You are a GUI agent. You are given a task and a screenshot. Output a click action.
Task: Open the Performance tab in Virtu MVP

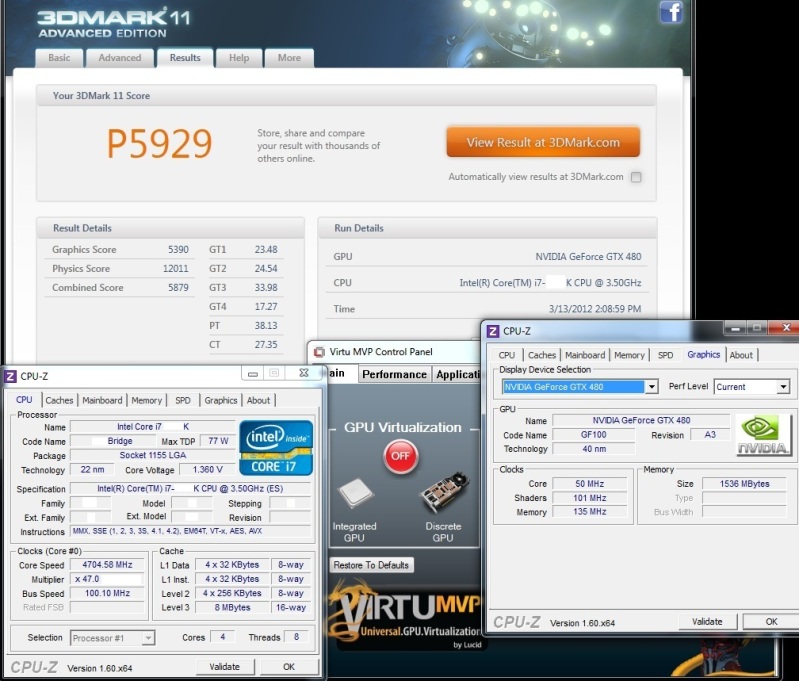click(394, 375)
